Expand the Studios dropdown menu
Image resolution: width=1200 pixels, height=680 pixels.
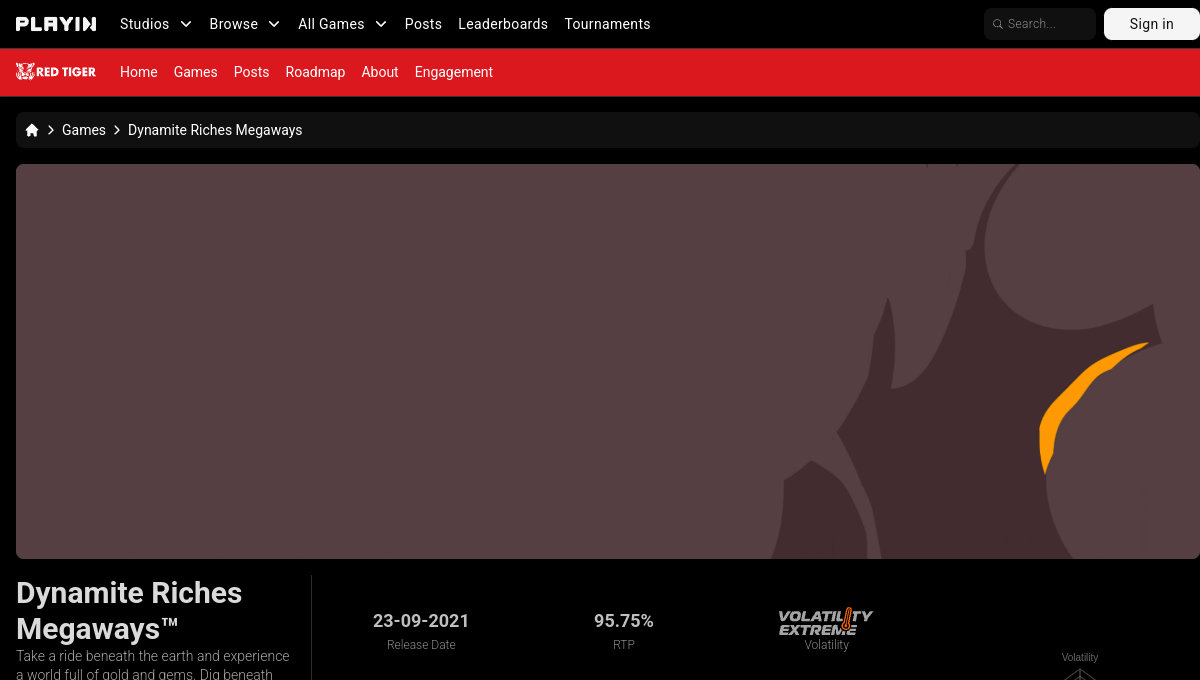click(x=156, y=24)
